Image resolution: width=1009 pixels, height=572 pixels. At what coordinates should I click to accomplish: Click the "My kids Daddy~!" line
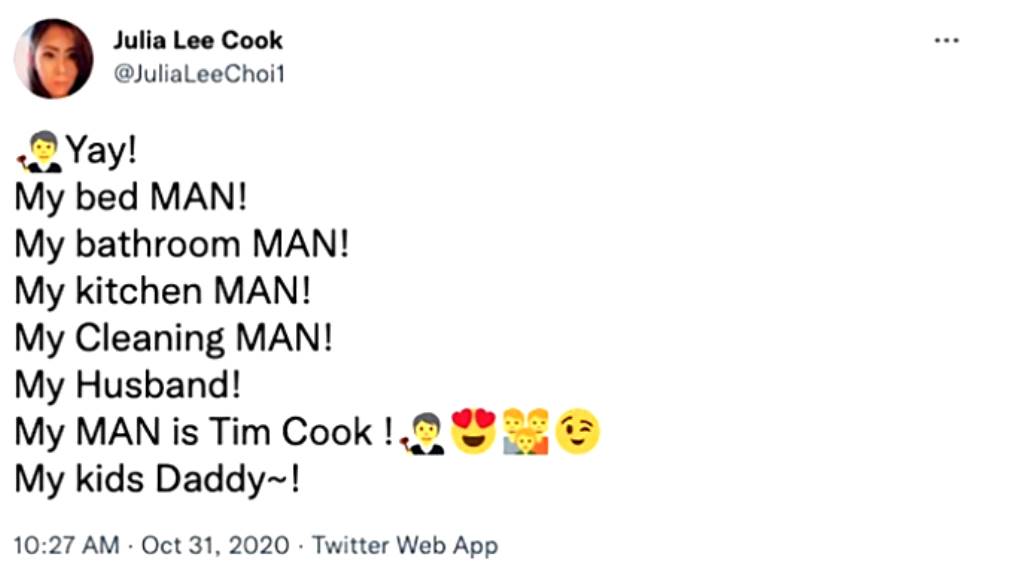157,479
